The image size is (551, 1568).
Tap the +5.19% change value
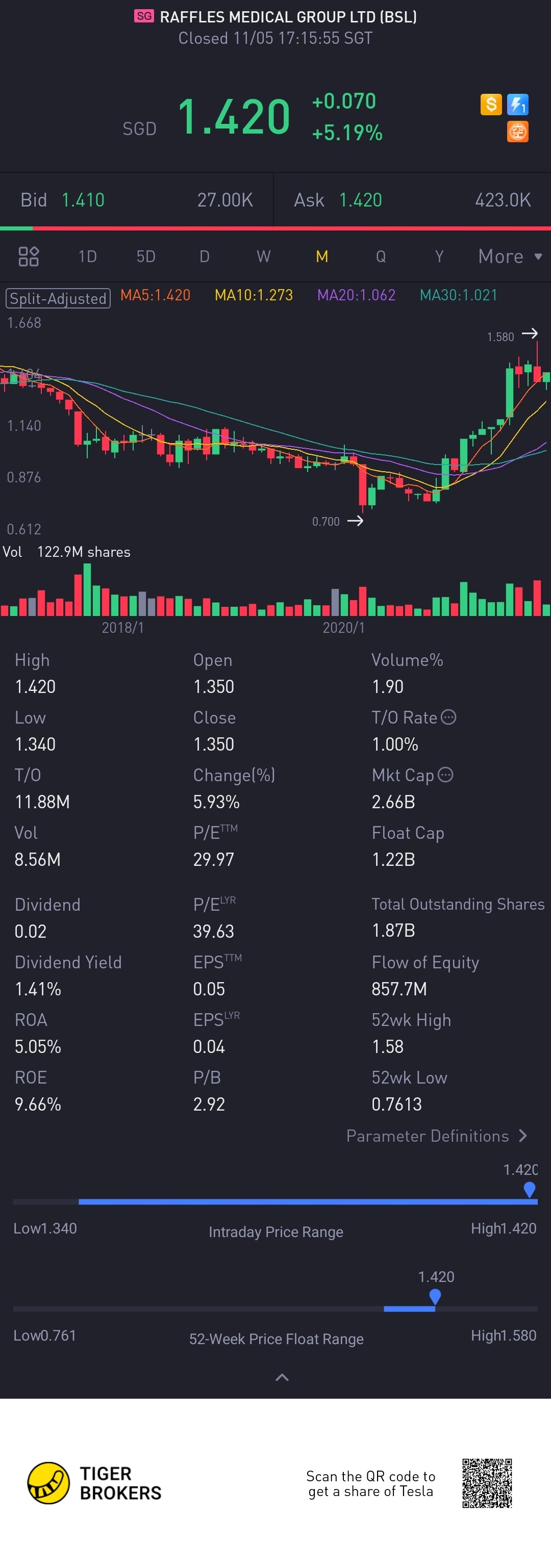(347, 132)
